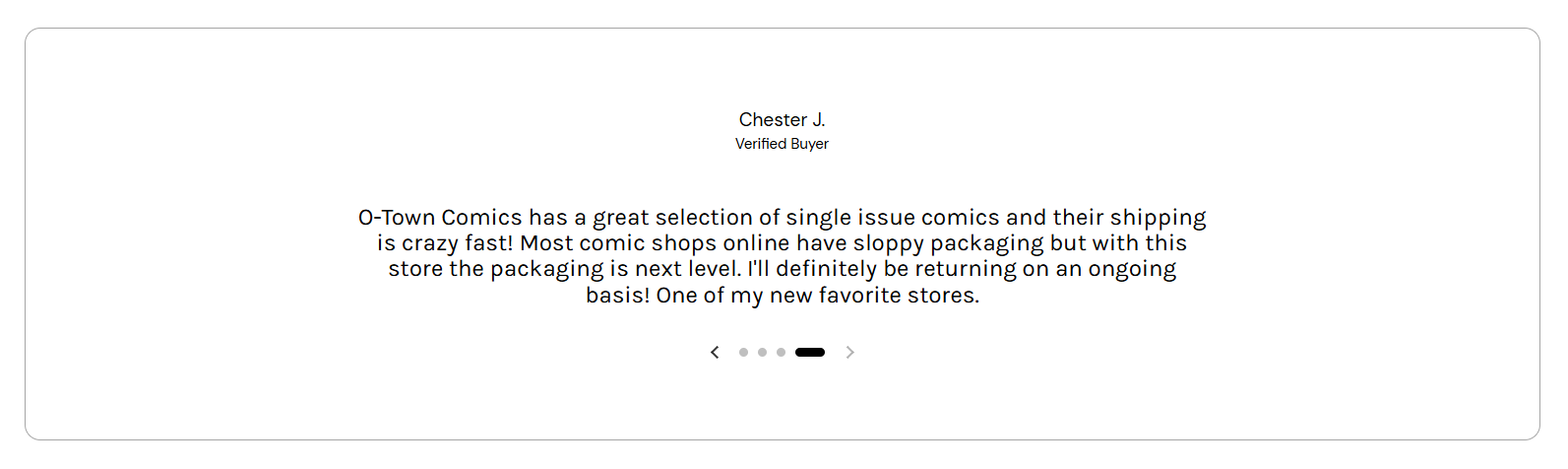Click the Verified Buyer label
1568x469 pixels.
783,144
